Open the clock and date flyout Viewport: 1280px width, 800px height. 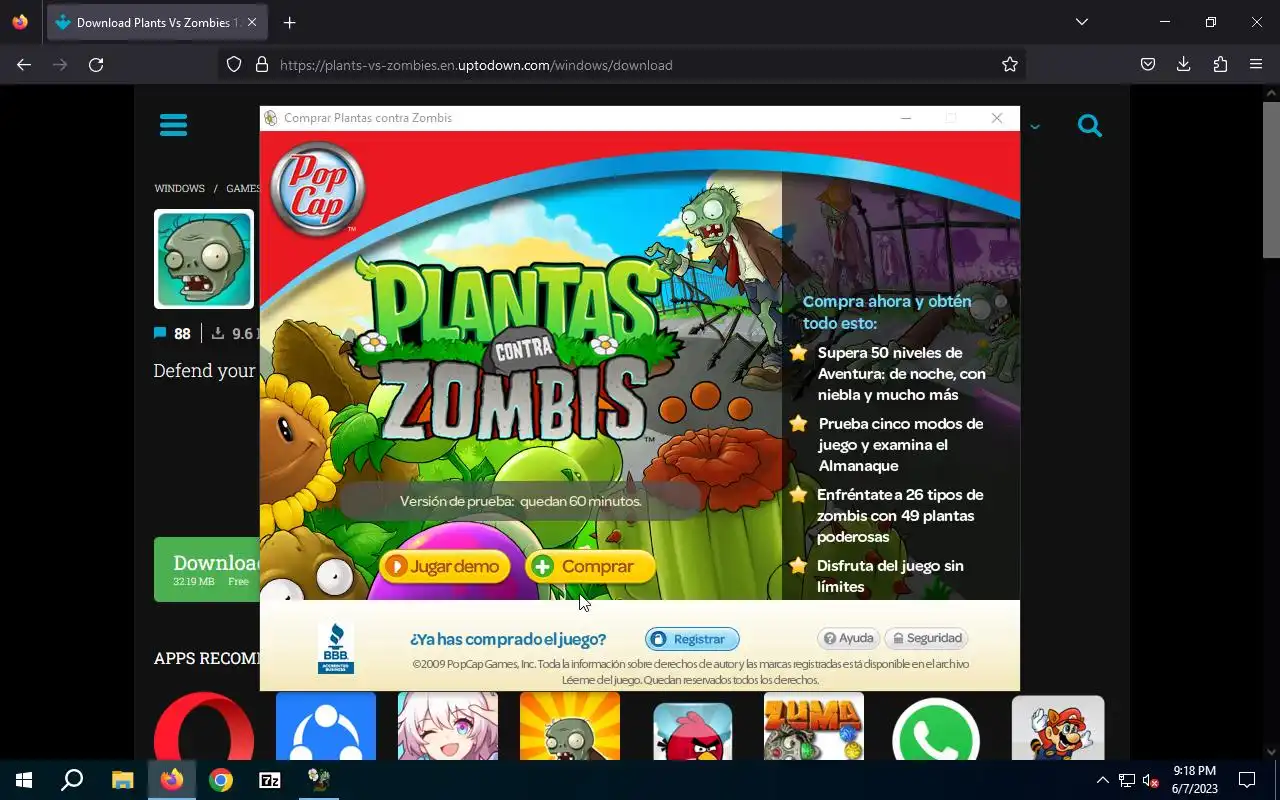coord(1194,780)
